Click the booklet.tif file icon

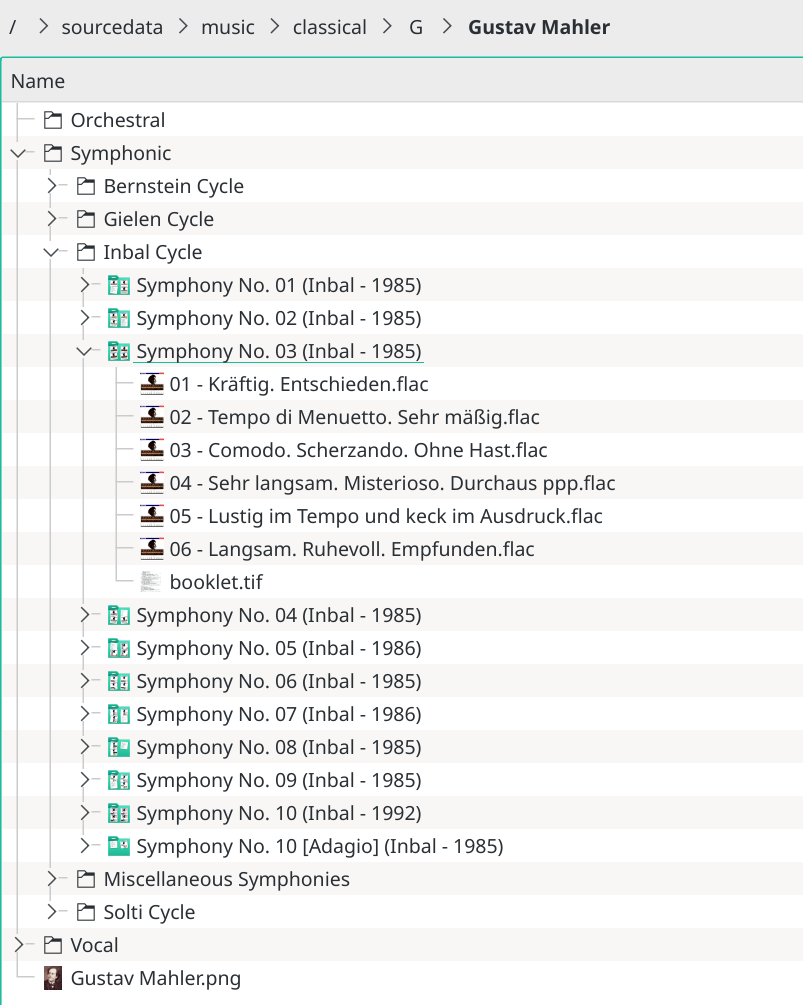point(151,580)
